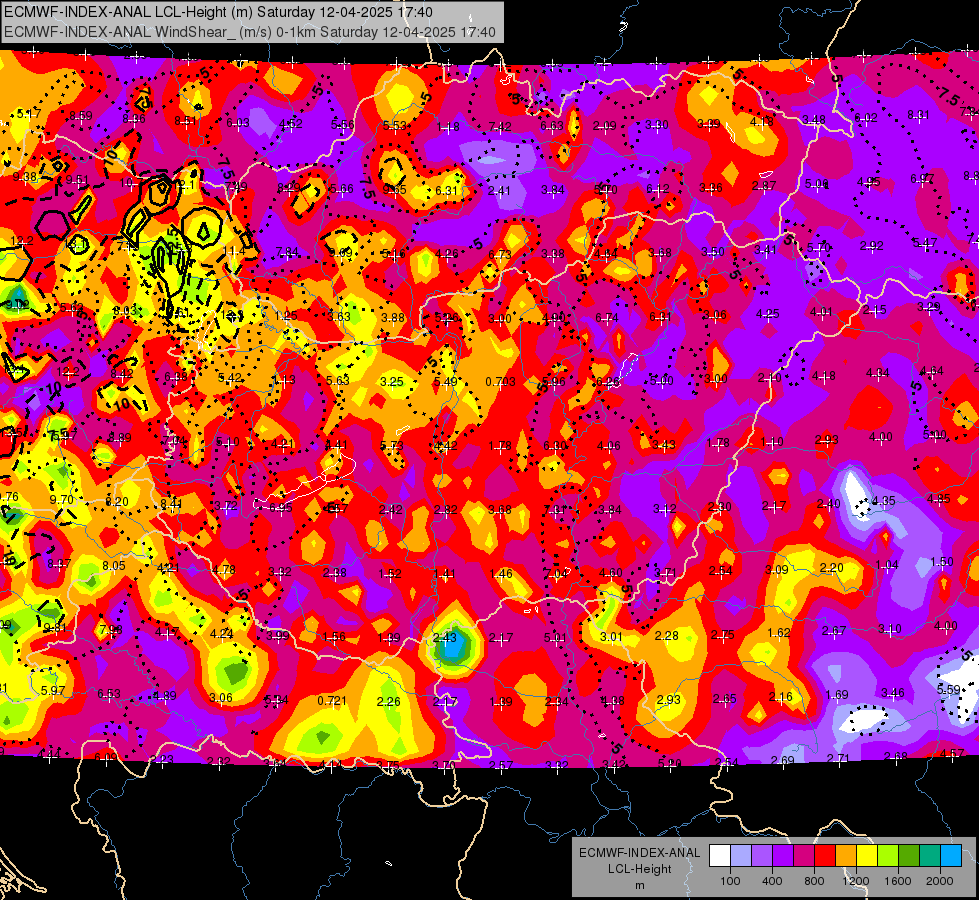Image resolution: width=979 pixels, height=900 pixels.
Task: Click the legend tick label 400
Action: (772, 881)
